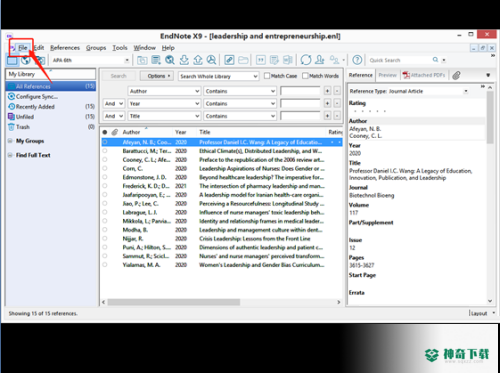Switch to Online Search Mode globe icon
The image size is (500, 373).
pos(26,60)
